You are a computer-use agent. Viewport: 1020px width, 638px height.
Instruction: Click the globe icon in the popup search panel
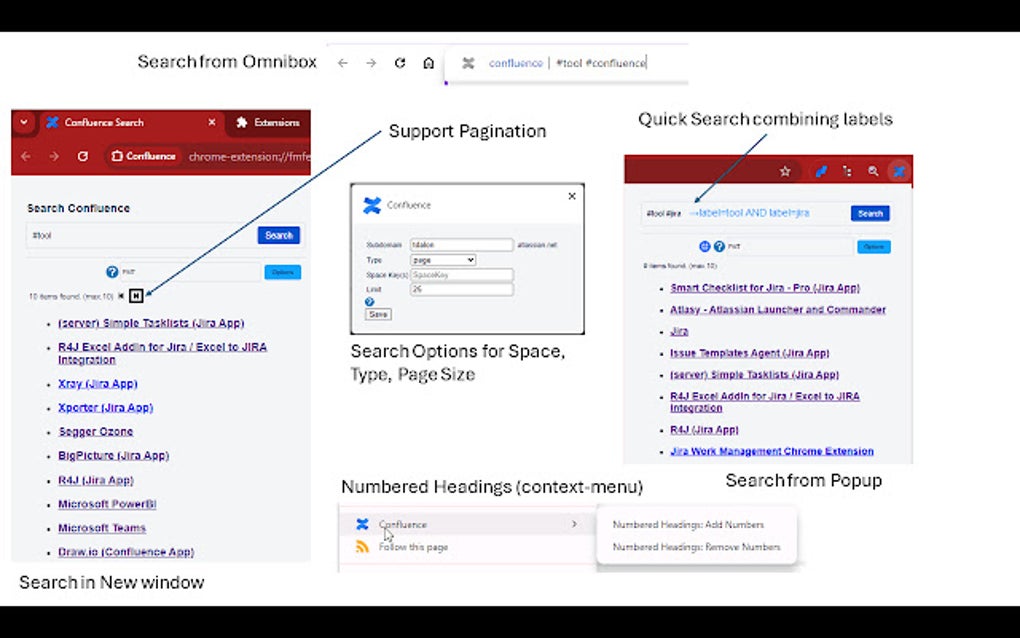(705, 246)
